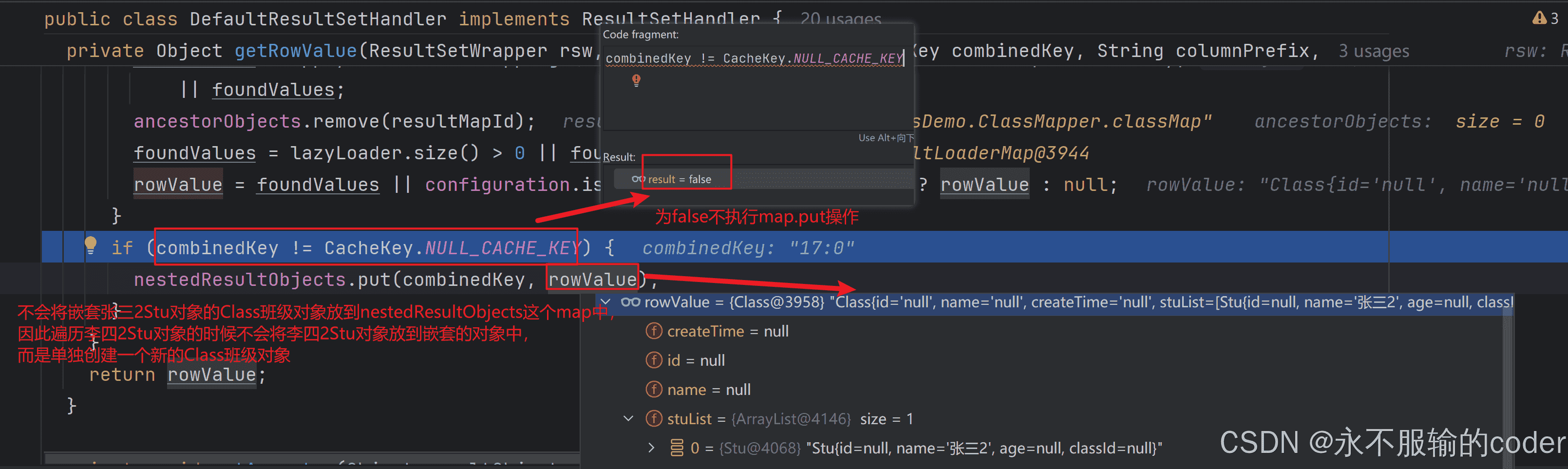Click the field icon for stuList
Image resolution: width=1568 pixels, height=469 pixels.
coord(654,418)
